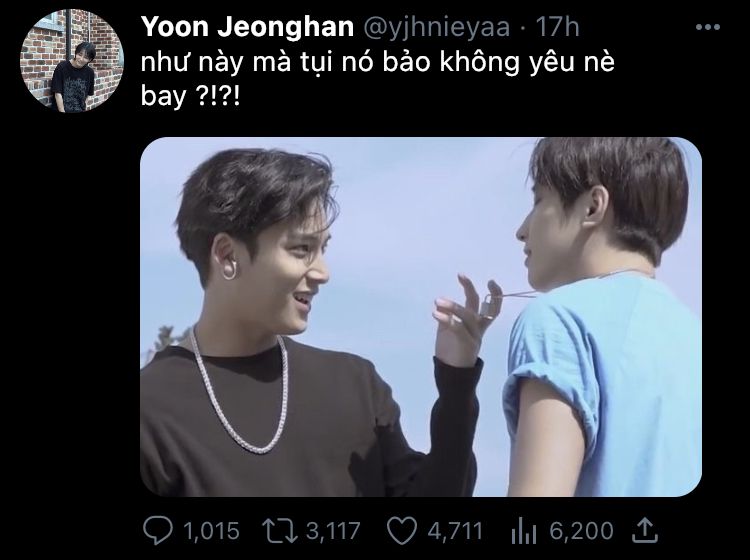Click the share upload arrow icon
750x560 pixels.
[645, 530]
